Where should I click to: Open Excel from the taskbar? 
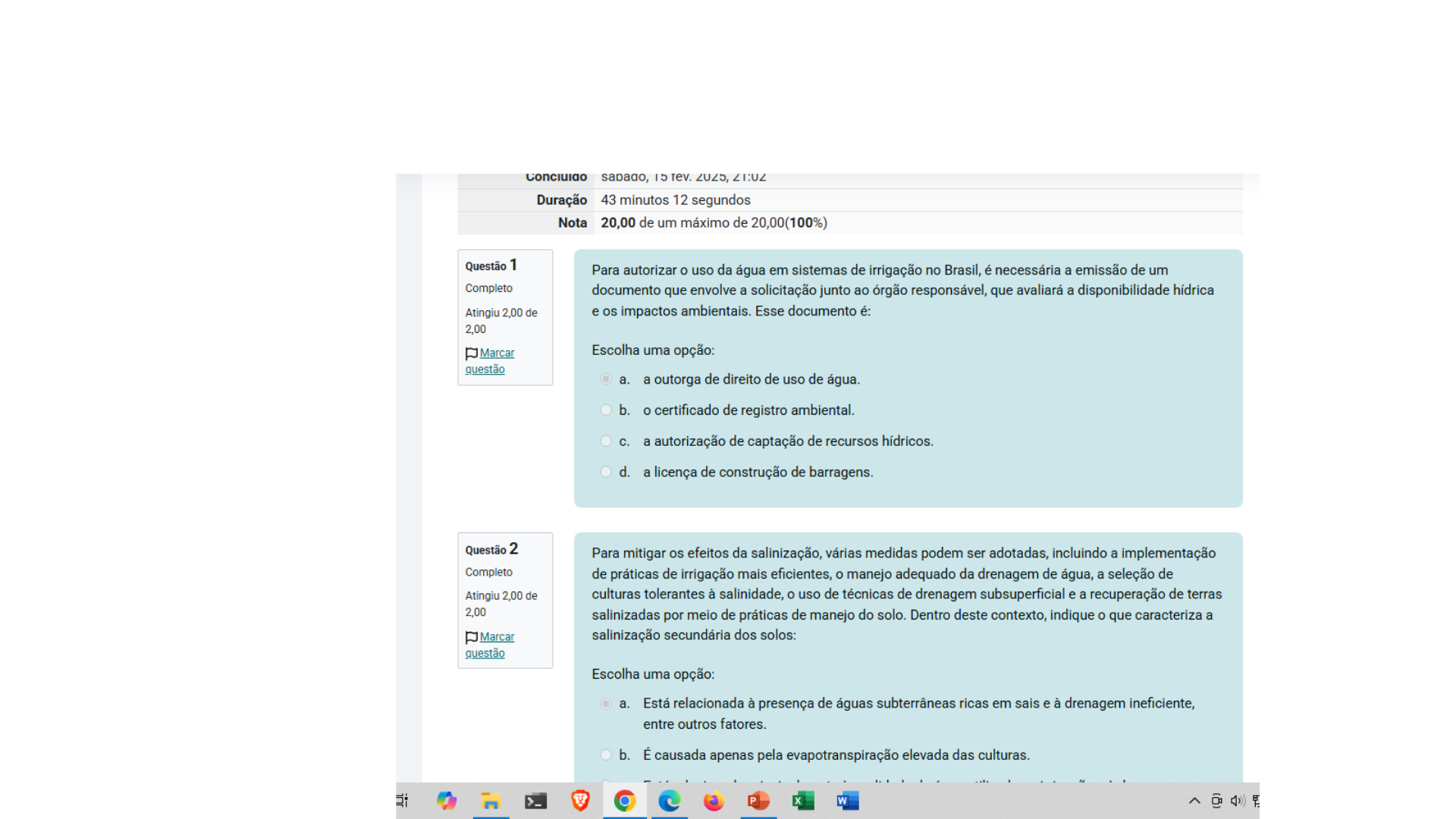point(803,801)
